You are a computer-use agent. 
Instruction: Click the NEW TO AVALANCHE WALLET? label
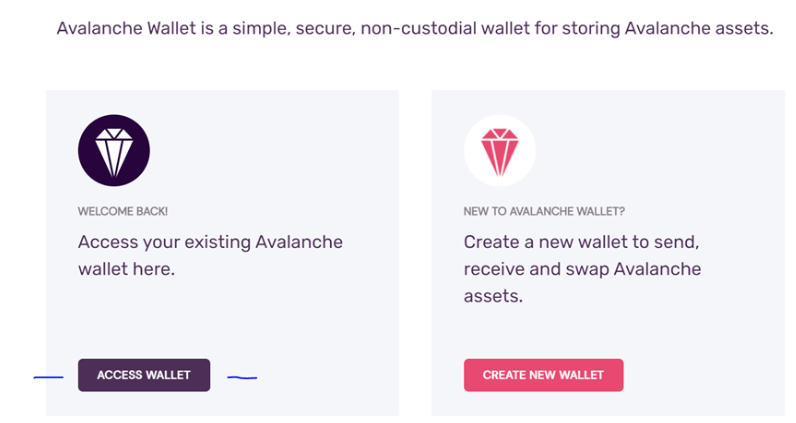pos(544,211)
